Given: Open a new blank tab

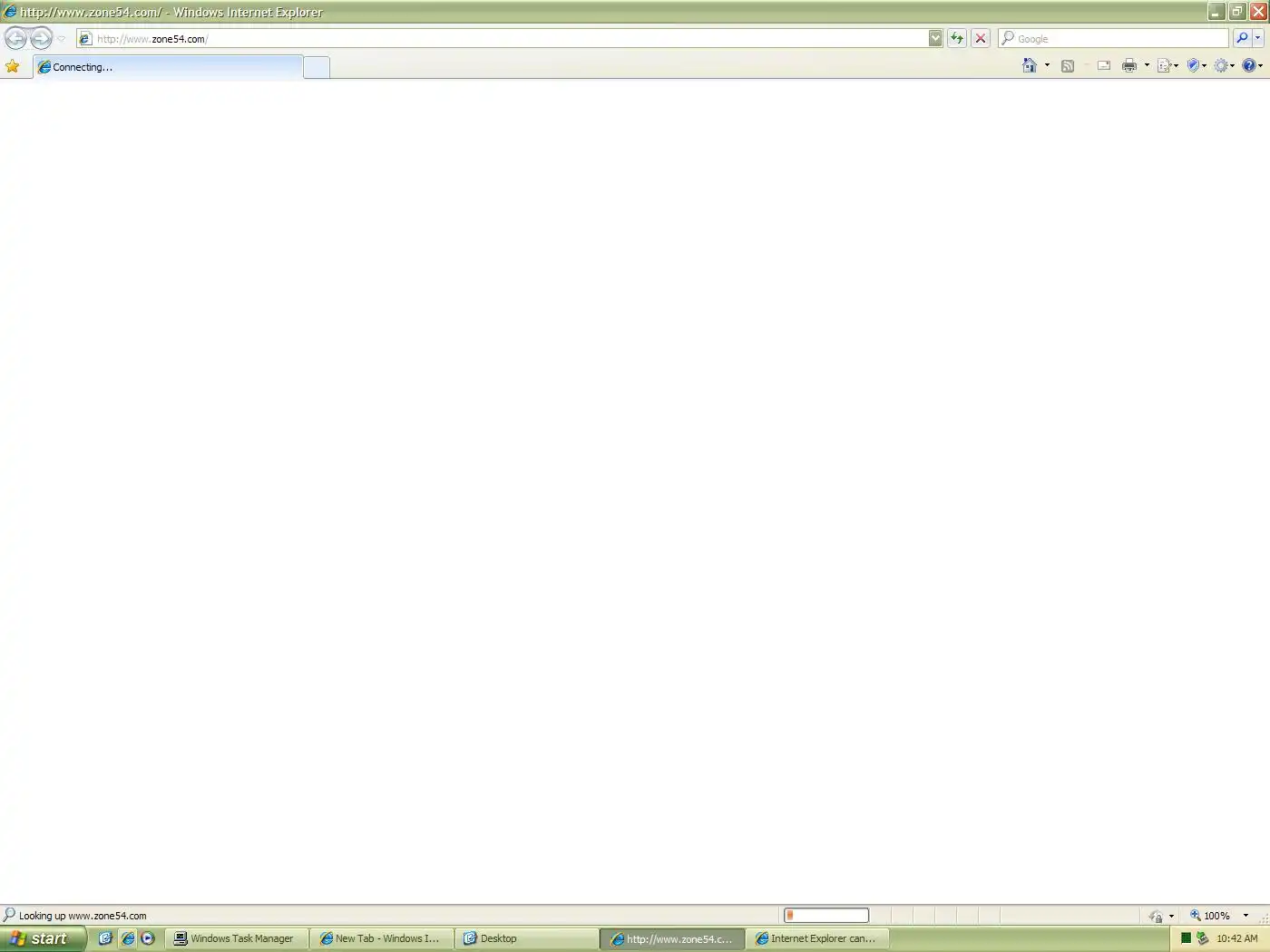Looking at the screenshot, I should tap(317, 68).
